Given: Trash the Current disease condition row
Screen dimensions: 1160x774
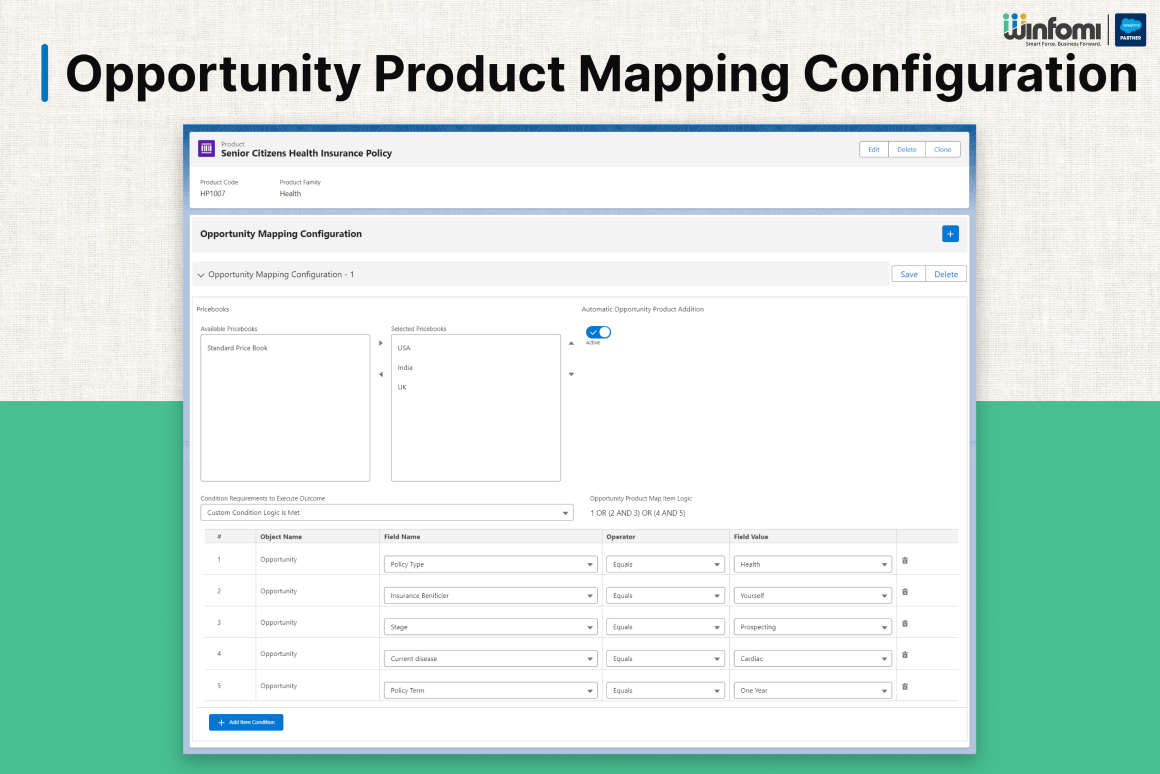Looking at the screenshot, I should [x=905, y=655].
